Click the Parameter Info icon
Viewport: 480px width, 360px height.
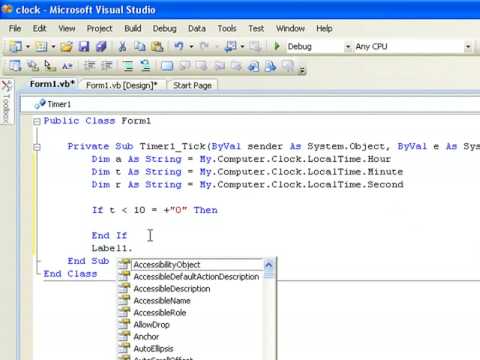click(33, 66)
